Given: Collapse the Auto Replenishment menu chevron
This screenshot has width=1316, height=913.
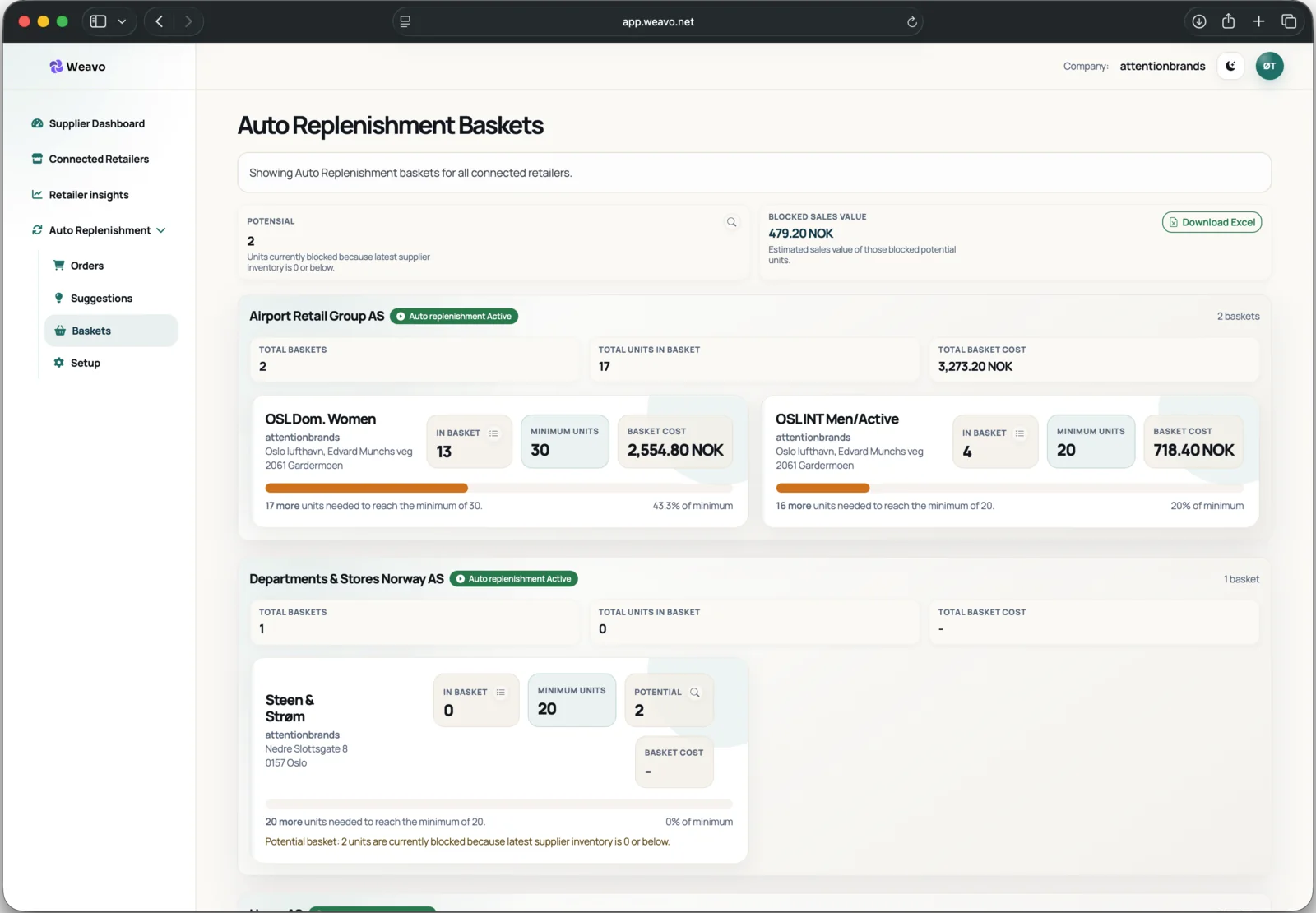Looking at the screenshot, I should (161, 230).
